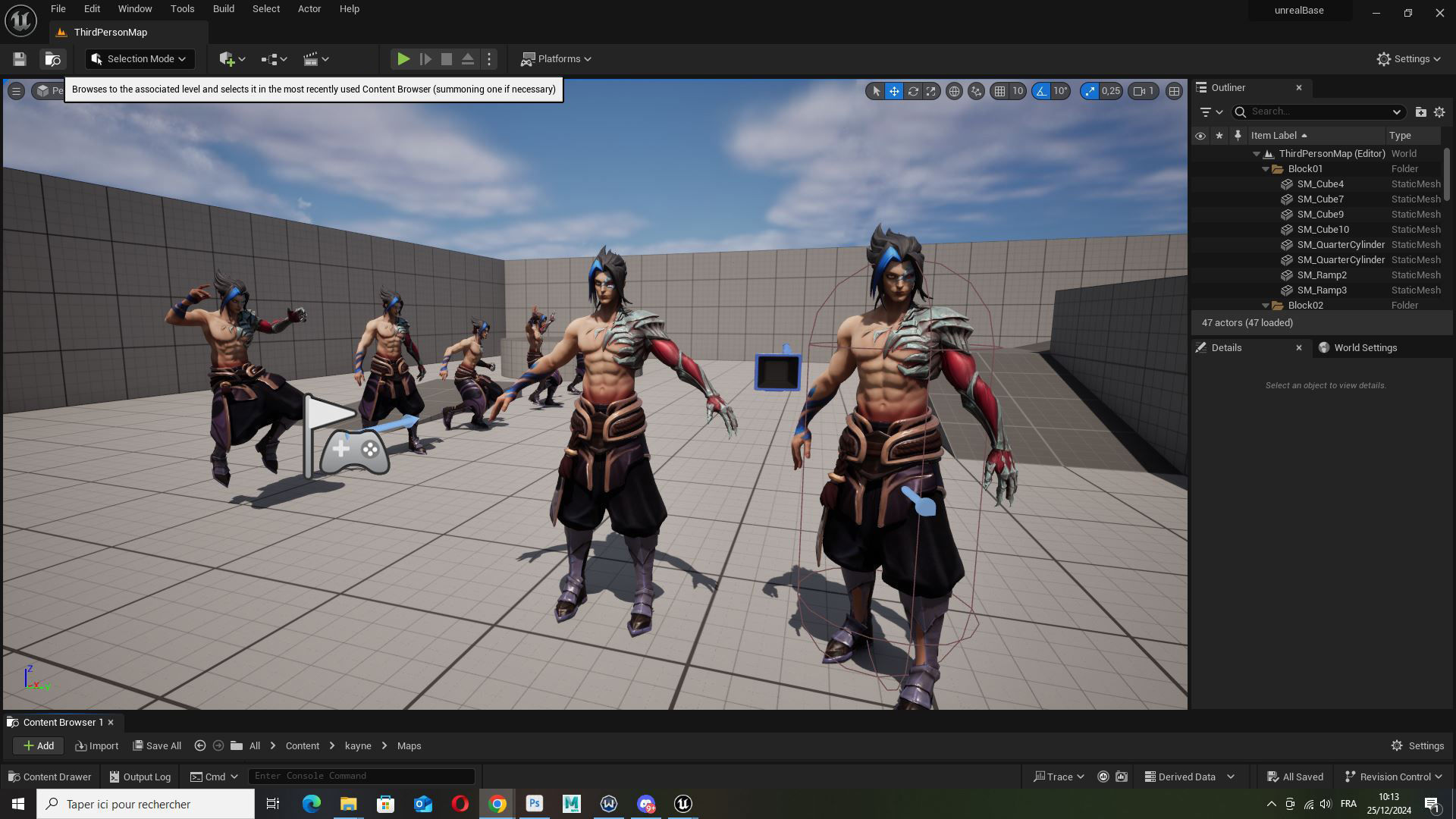Open the Trace dropdown in status bar

(1059, 777)
